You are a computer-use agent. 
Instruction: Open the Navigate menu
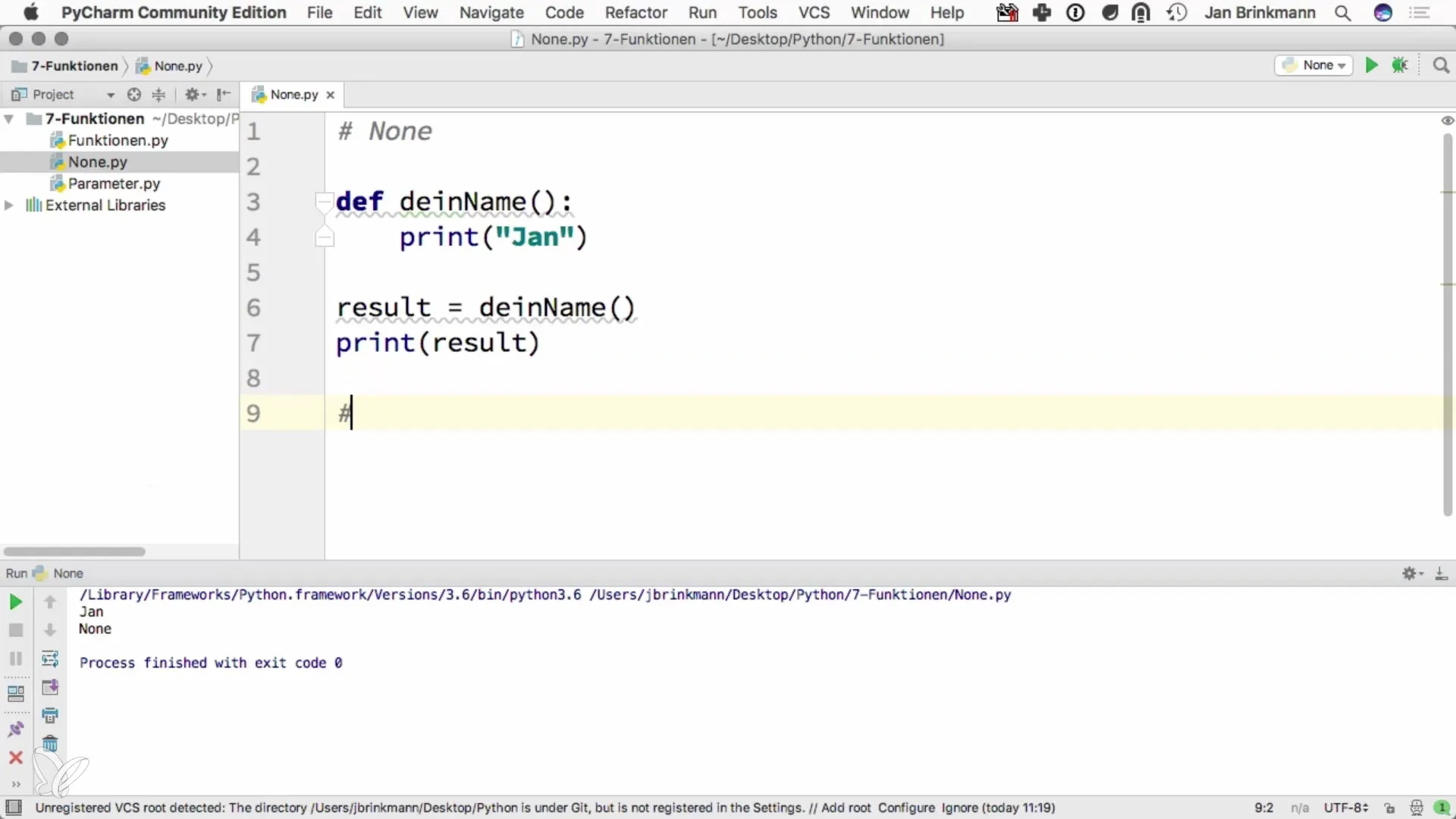(491, 13)
